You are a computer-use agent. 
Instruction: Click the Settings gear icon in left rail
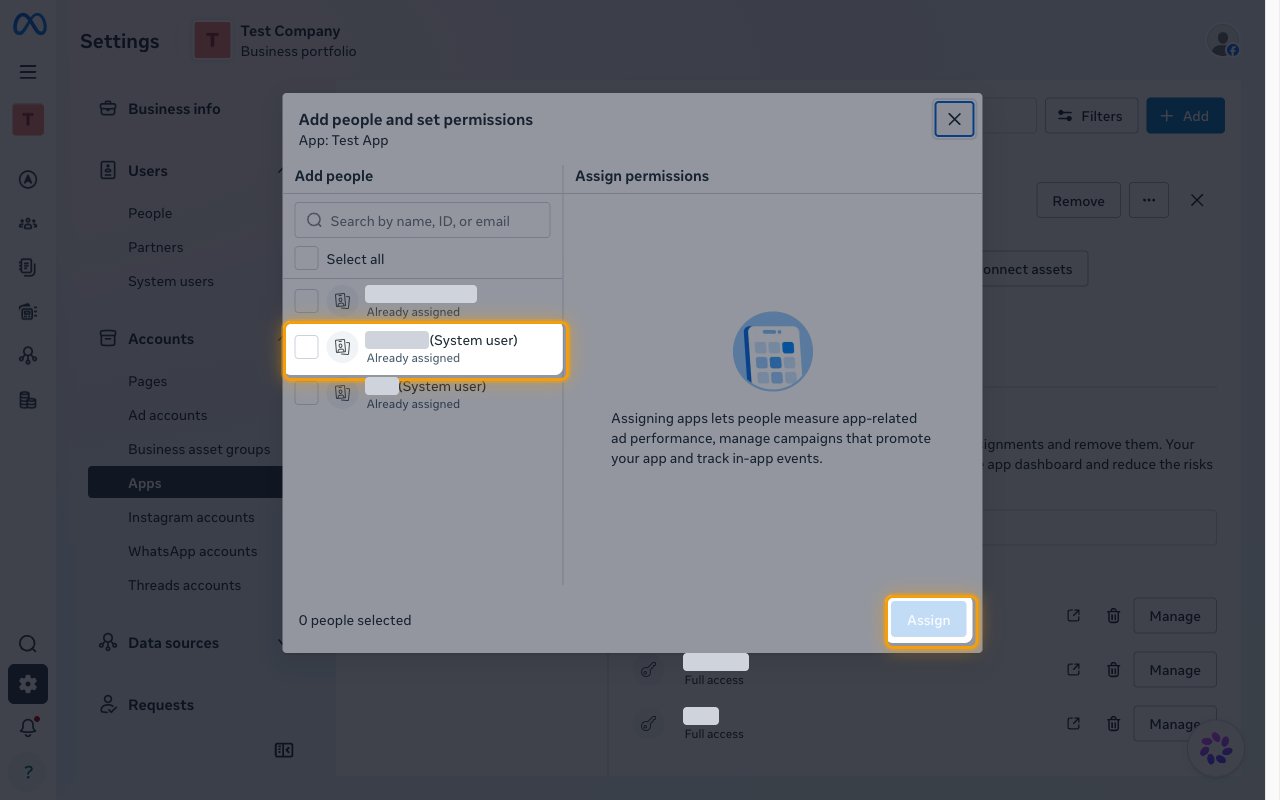(28, 684)
